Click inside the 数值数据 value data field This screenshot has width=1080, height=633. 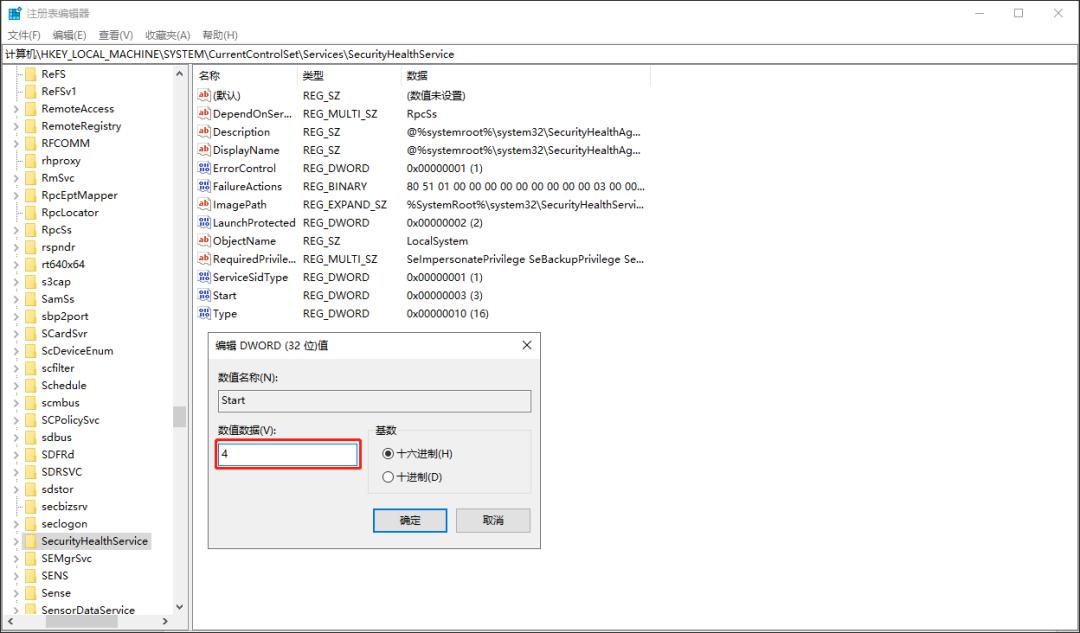point(287,454)
